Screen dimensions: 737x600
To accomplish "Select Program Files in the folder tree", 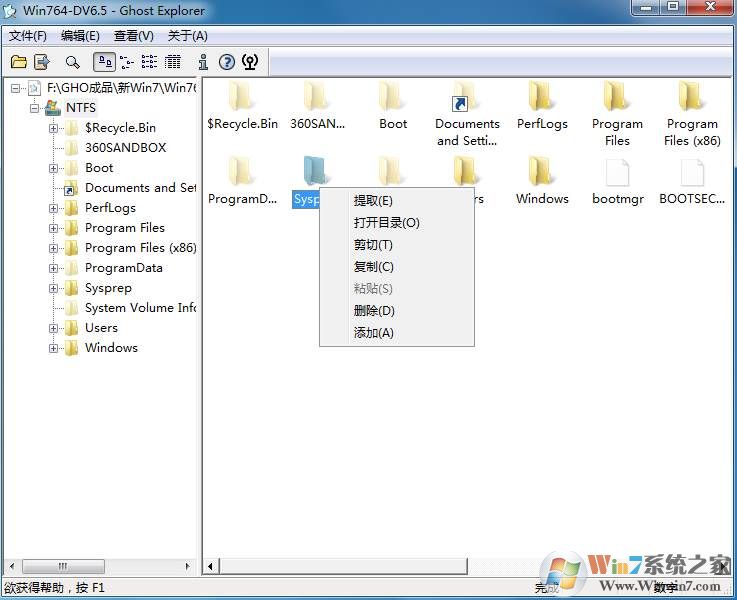I will click(x=124, y=228).
